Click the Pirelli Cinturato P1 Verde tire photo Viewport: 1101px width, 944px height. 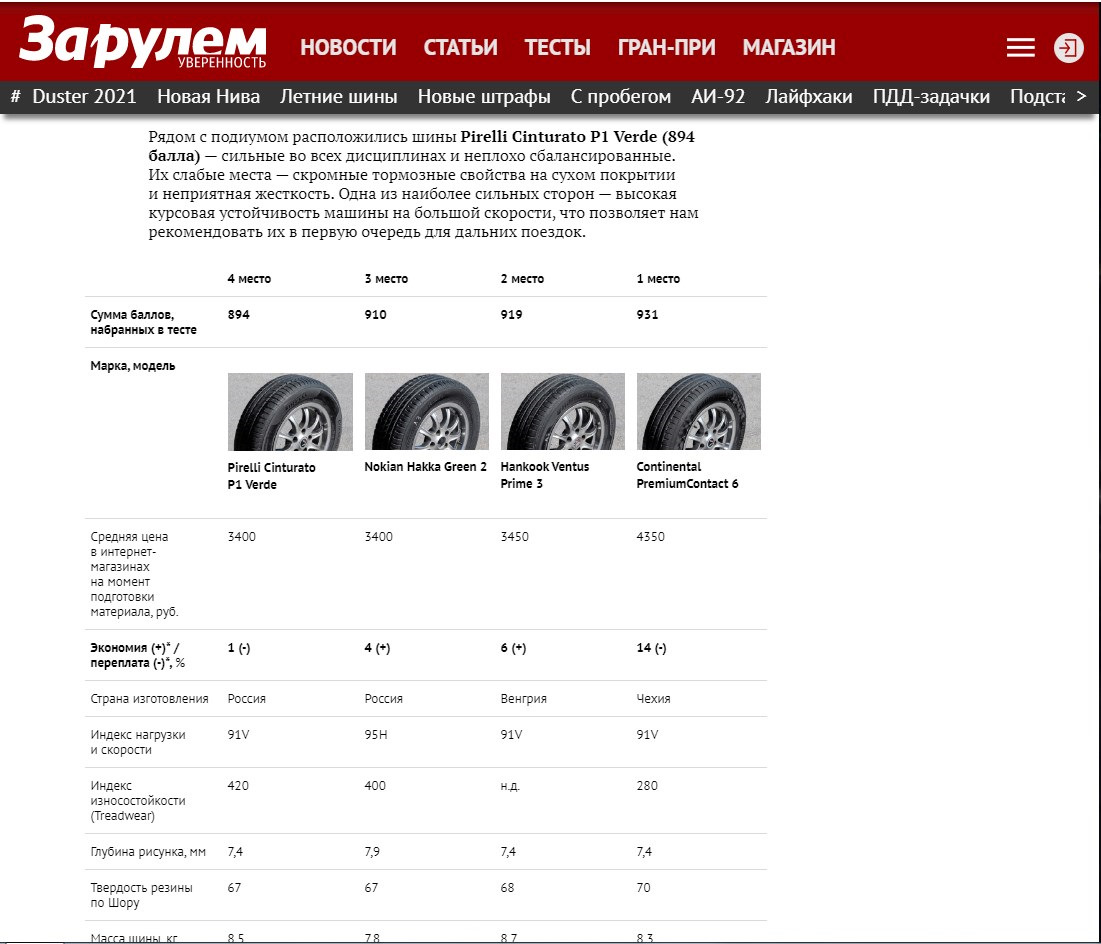coord(290,412)
